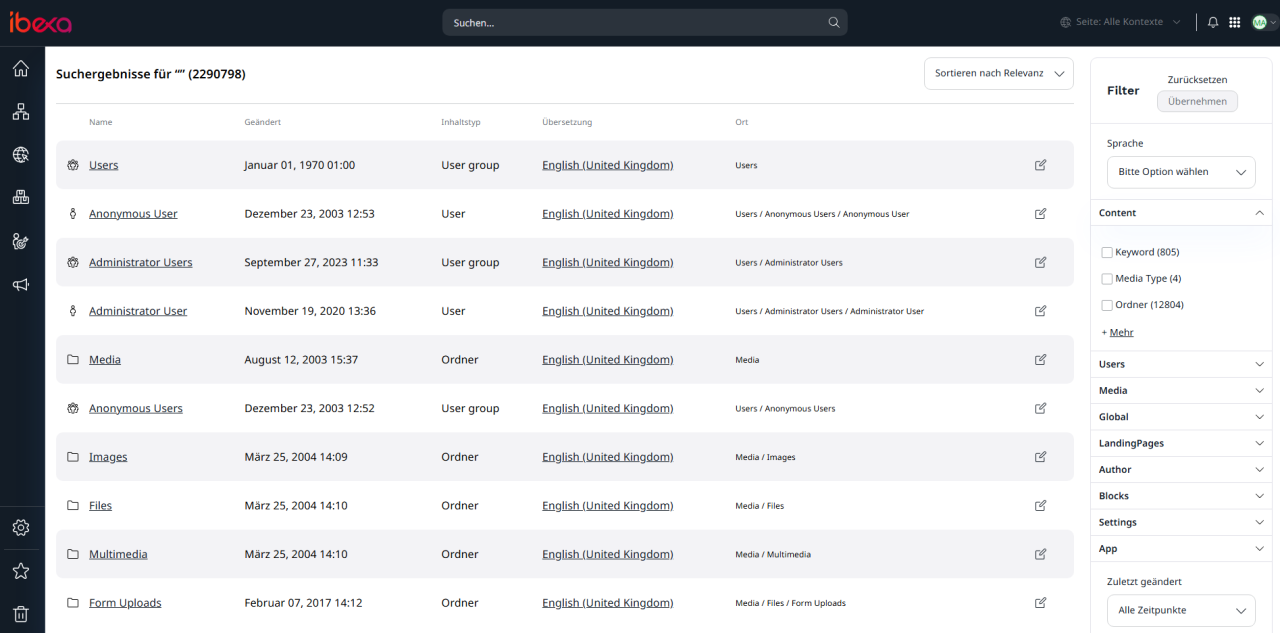Open the megaphone marketing icon in sidebar
Viewport: 1280px width, 633px height.
[21, 285]
